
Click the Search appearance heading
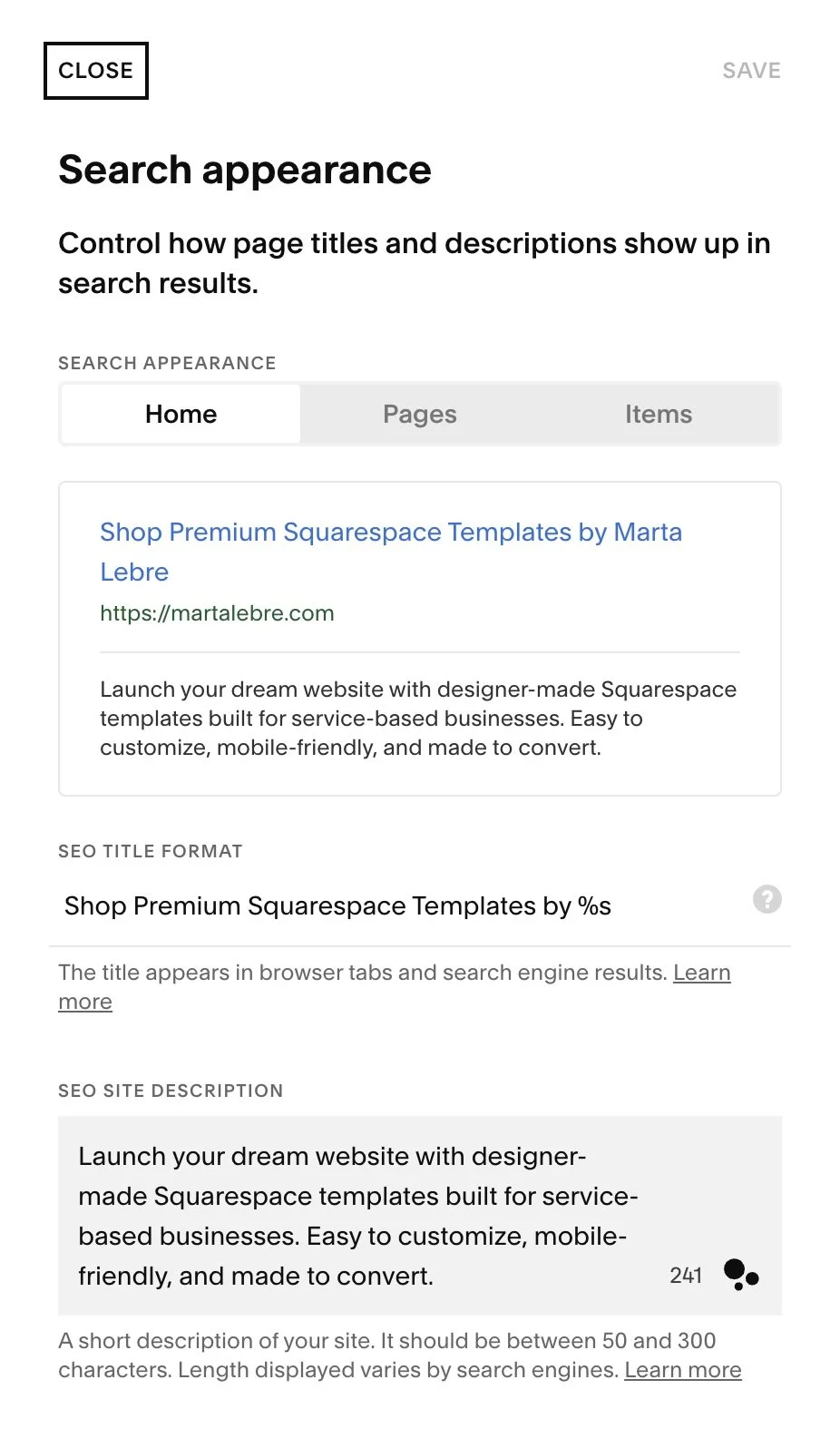tap(245, 171)
